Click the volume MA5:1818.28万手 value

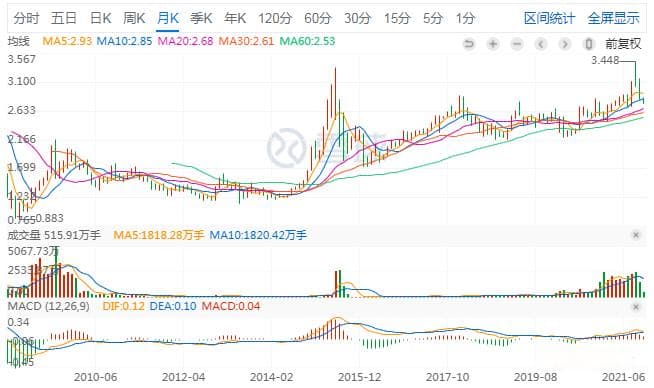point(158,235)
